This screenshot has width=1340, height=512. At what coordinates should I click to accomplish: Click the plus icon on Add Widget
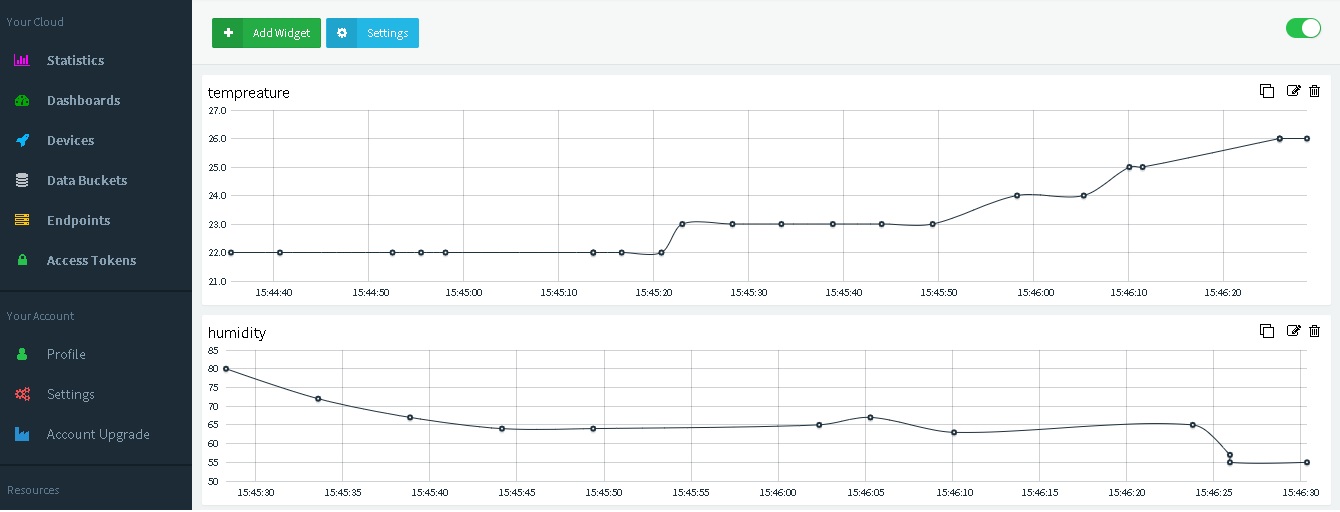pyautogui.click(x=228, y=33)
